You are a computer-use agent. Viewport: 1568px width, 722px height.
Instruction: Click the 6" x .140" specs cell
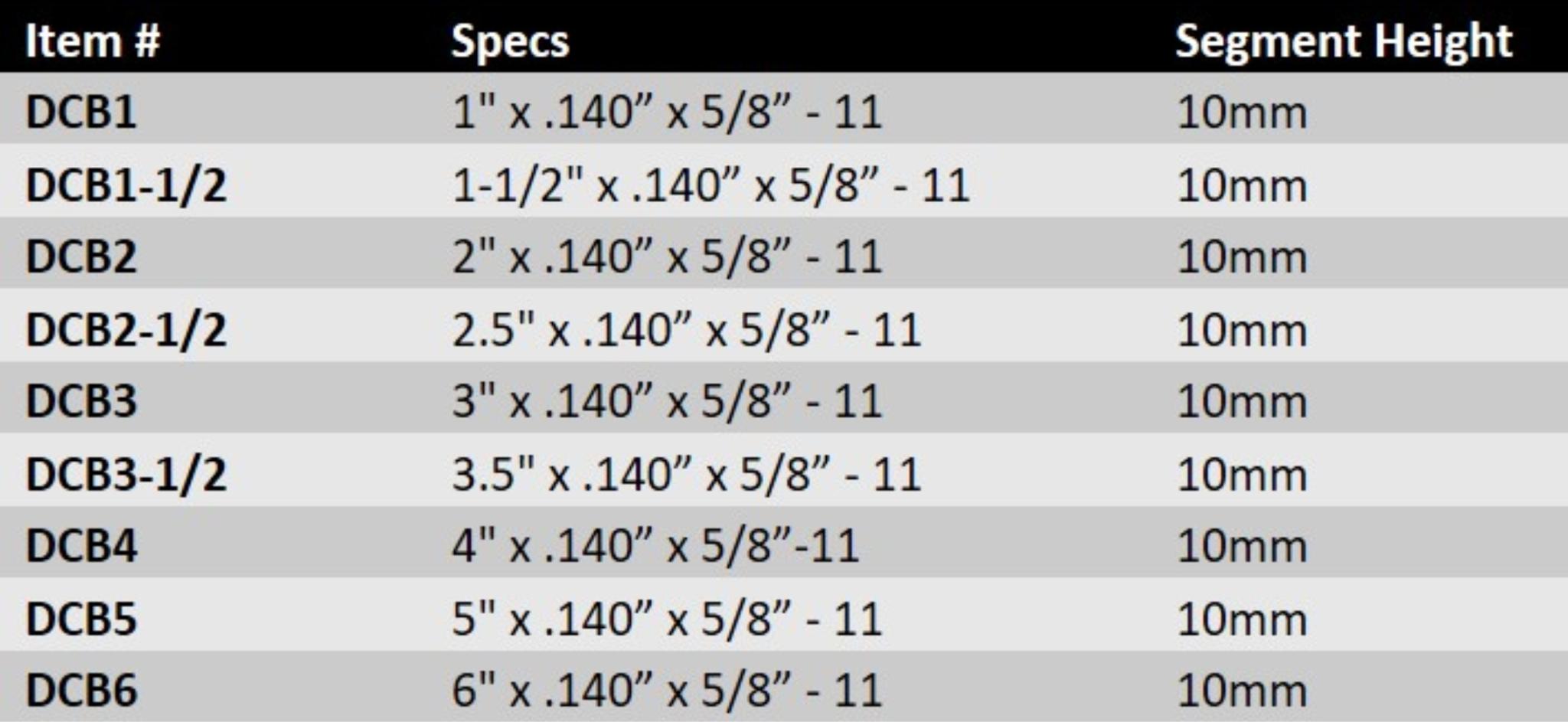667,691
